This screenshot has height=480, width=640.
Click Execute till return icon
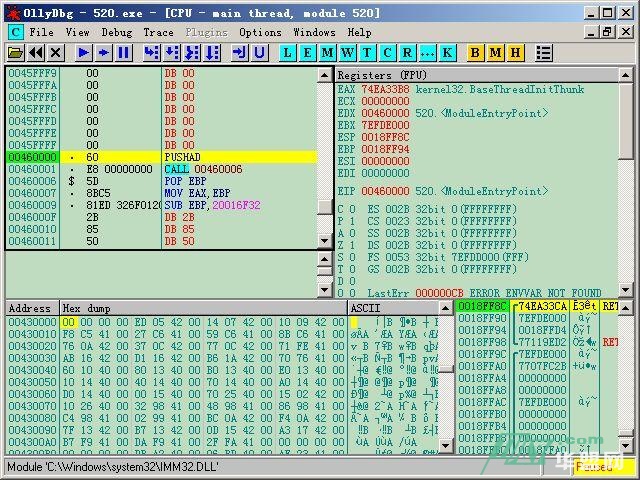pos(239,52)
